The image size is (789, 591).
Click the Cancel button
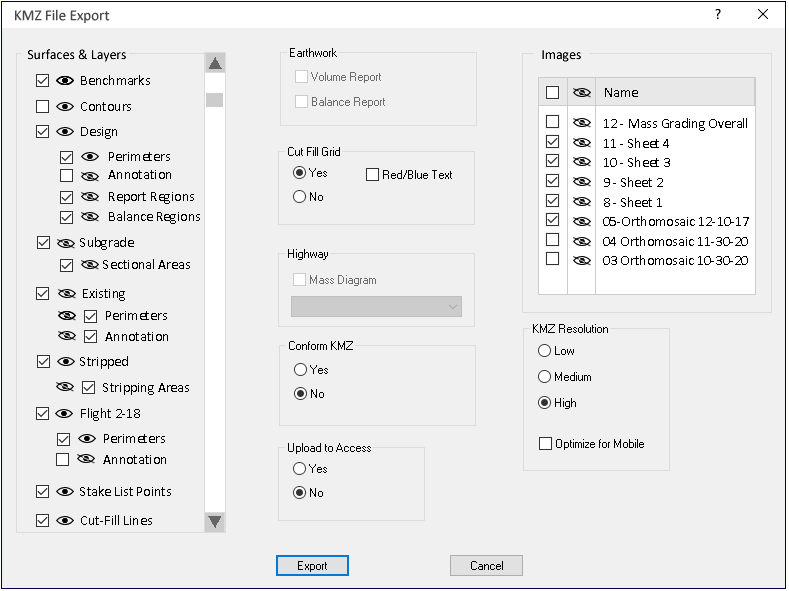(486, 566)
